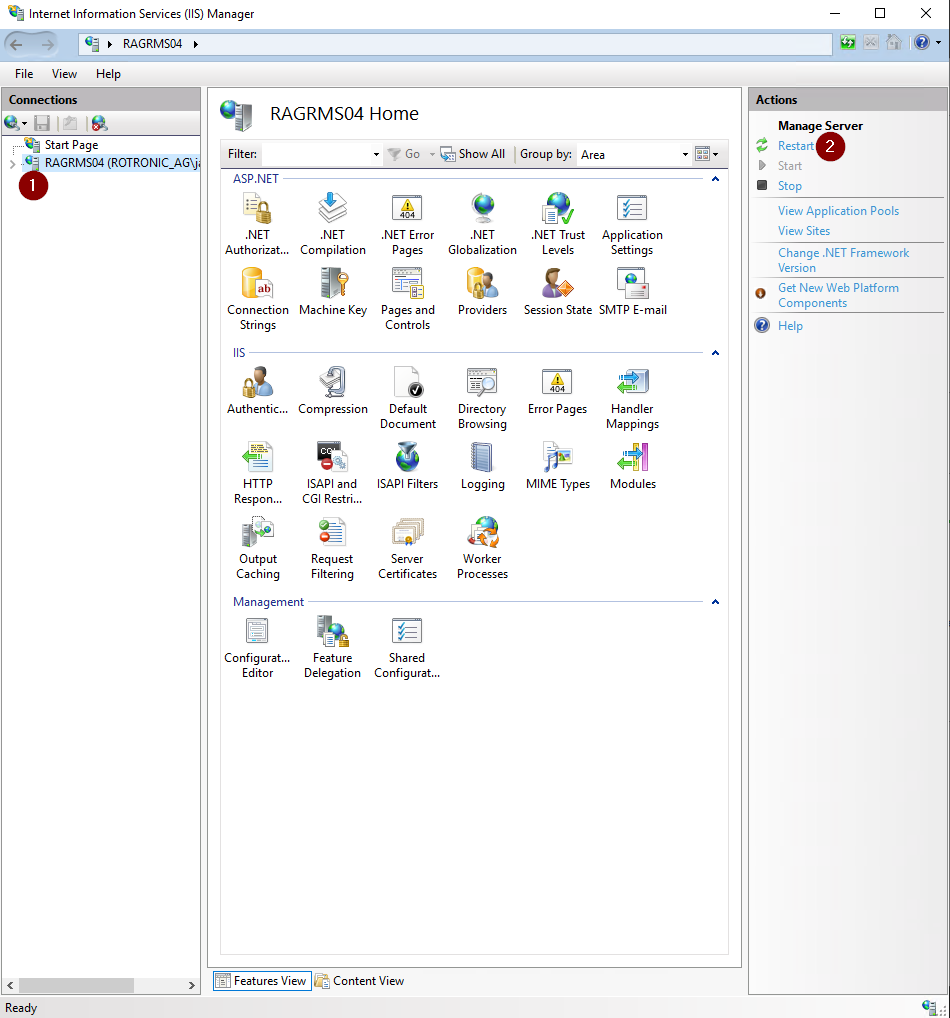Open HTTP Response Headers feature
Viewport: 950px width, 1018px height.
[258, 473]
